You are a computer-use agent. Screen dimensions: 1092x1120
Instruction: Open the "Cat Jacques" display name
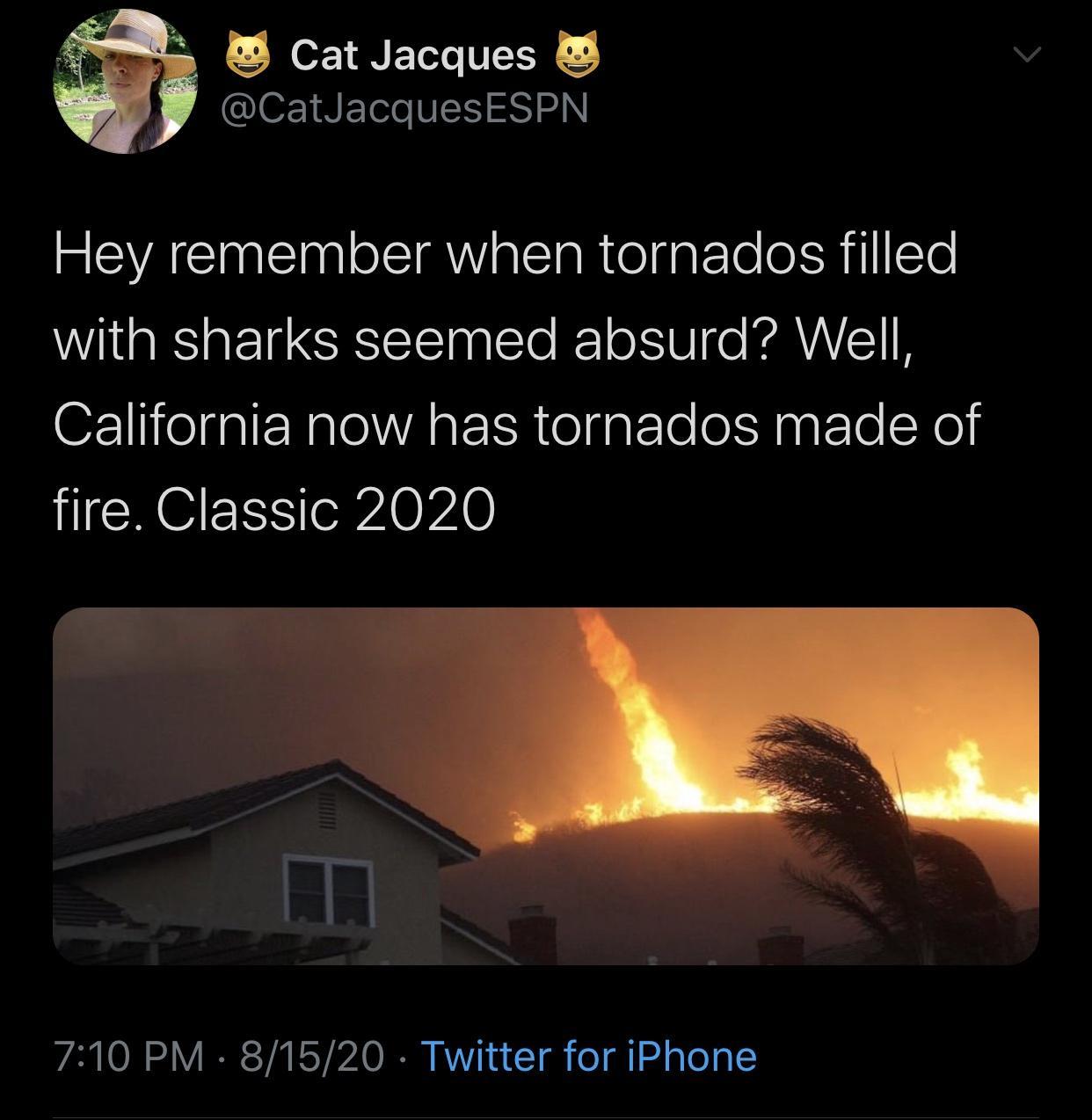[412, 55]
